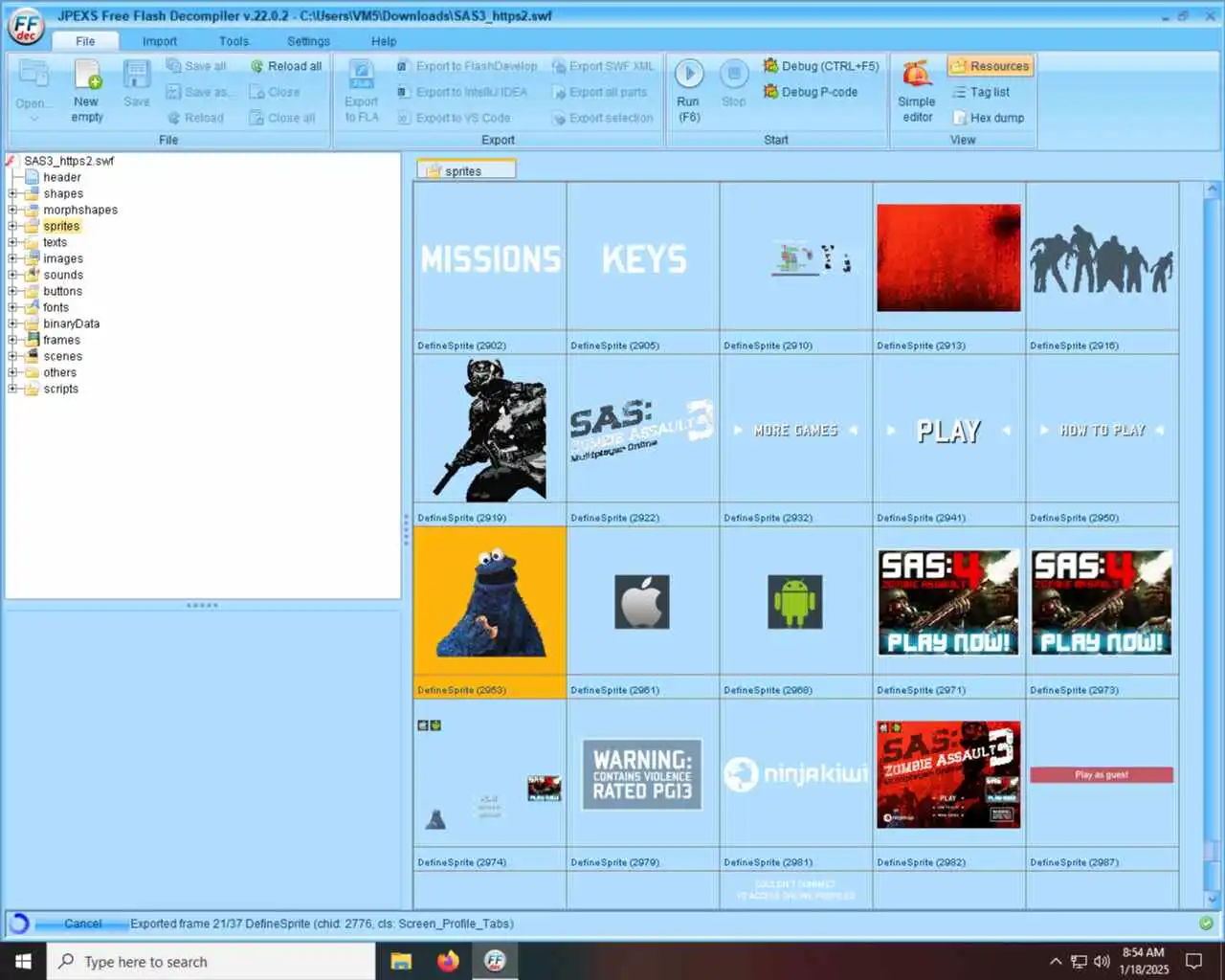Screen dimensions: 1225x980
Task: Click the taskbar search box
Action: 211,961
